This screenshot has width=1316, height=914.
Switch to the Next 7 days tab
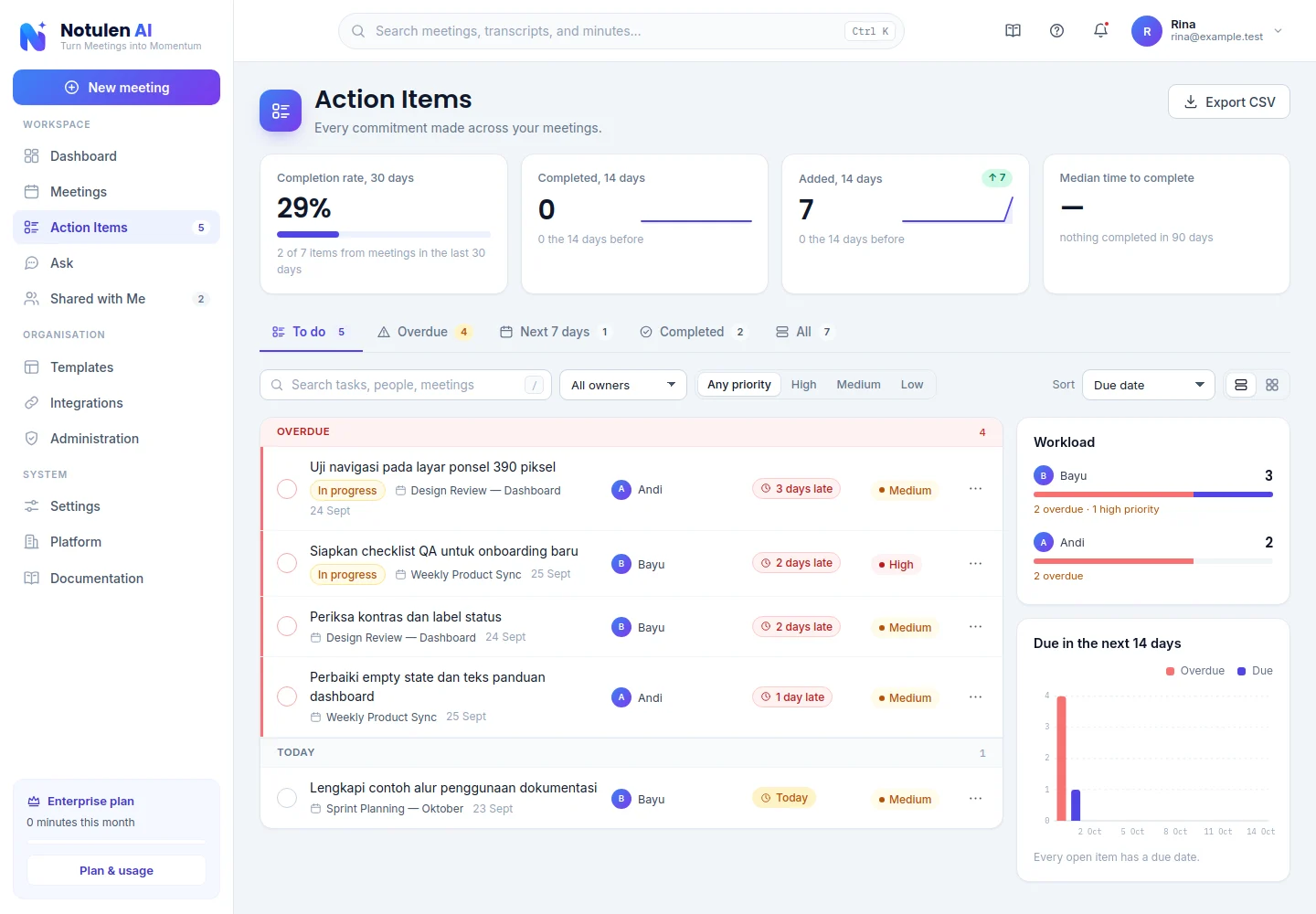point(556,332)
